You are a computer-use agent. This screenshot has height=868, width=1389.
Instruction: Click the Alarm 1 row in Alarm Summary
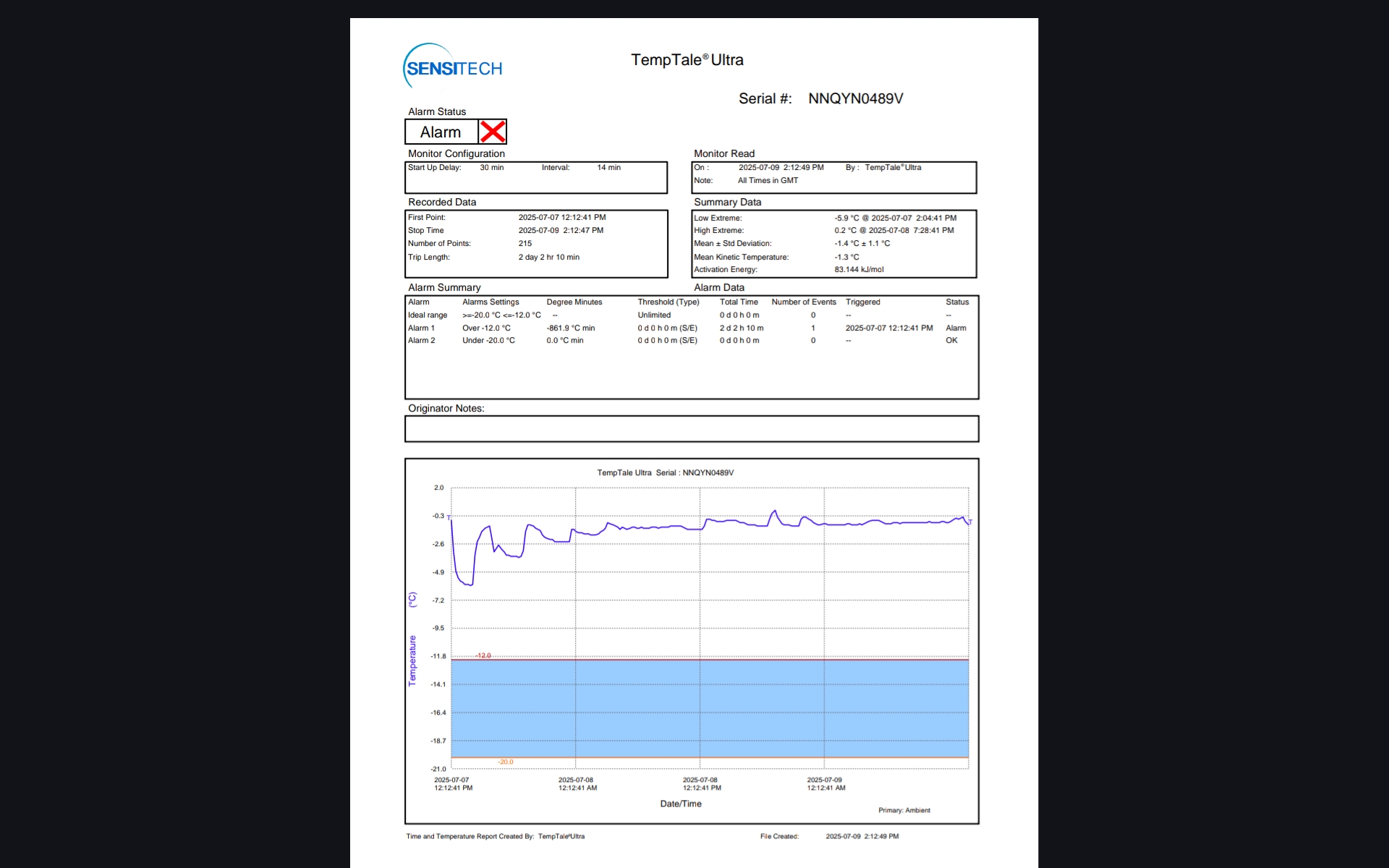click(x=421, y=328)
